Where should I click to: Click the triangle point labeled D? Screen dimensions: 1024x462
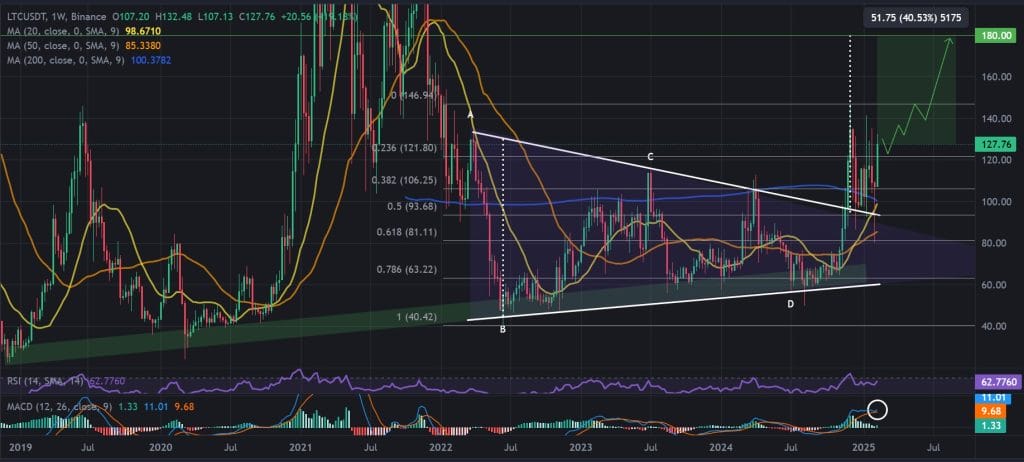(x=790, y=304)
